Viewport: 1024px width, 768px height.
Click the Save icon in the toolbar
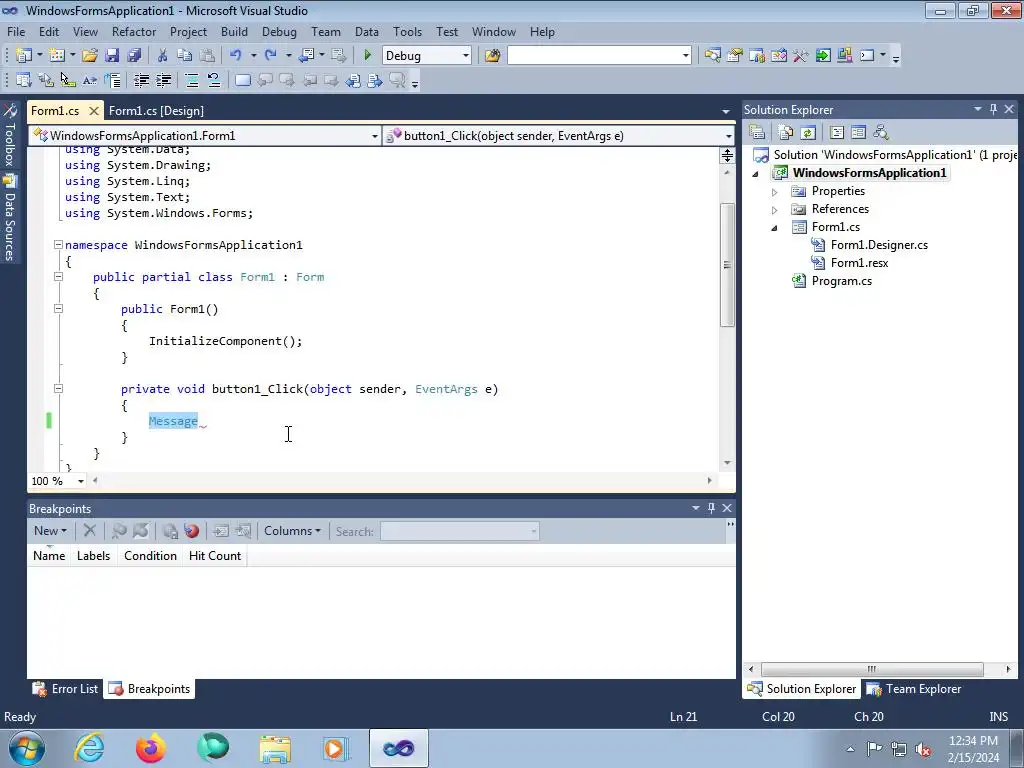click(112, 56)
